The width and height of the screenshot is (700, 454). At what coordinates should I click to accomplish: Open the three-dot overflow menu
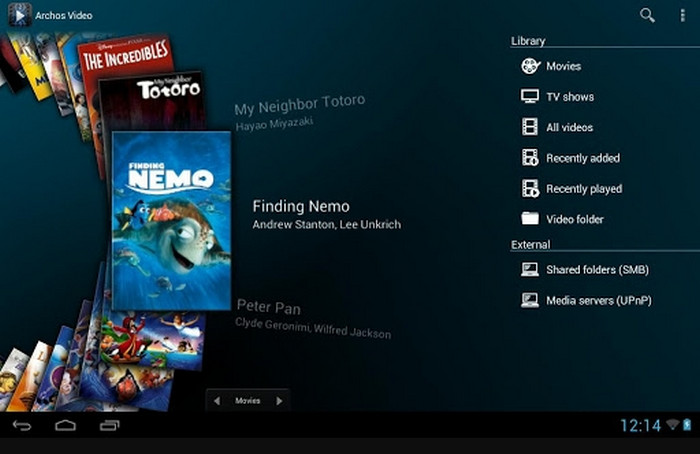682,16
